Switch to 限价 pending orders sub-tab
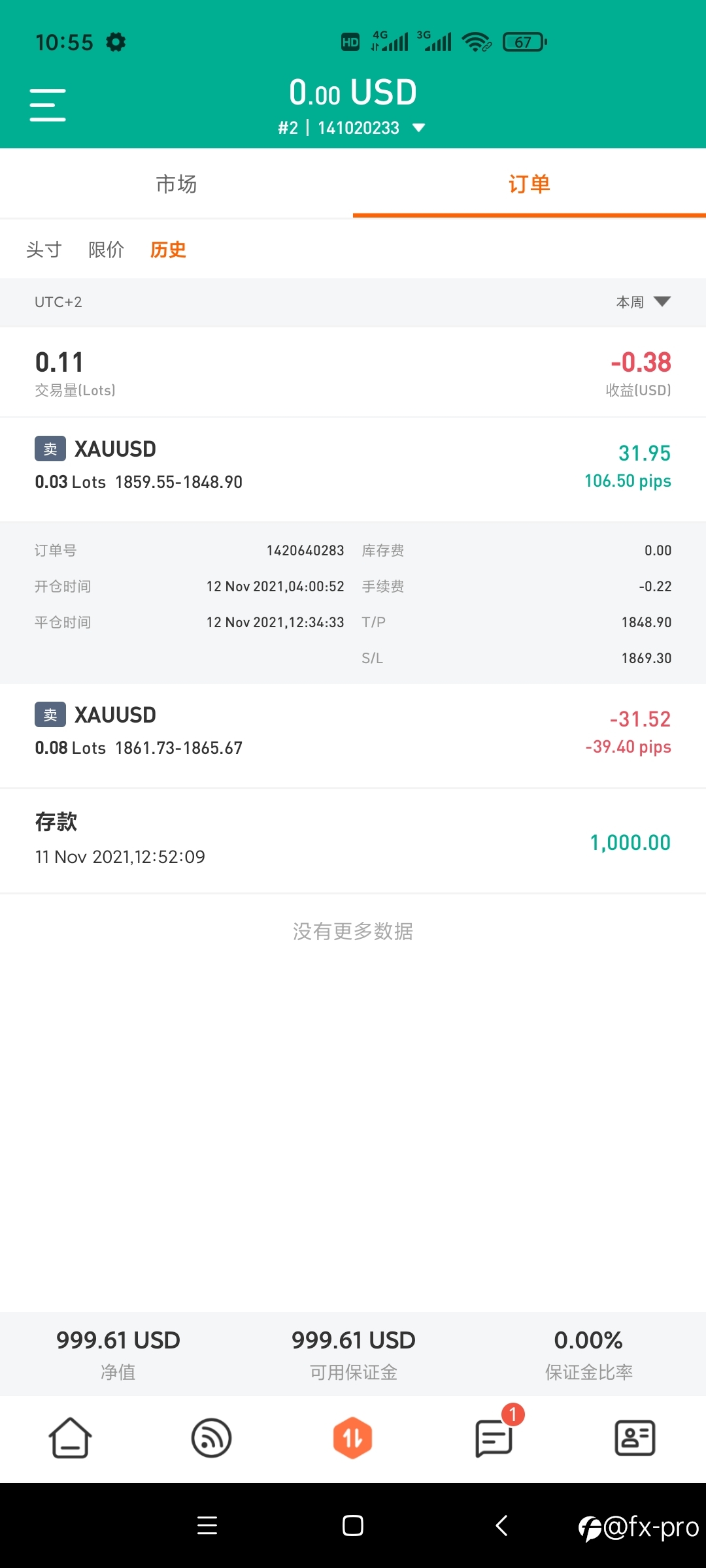This screenshot has width=706, height=1568. 106,250
